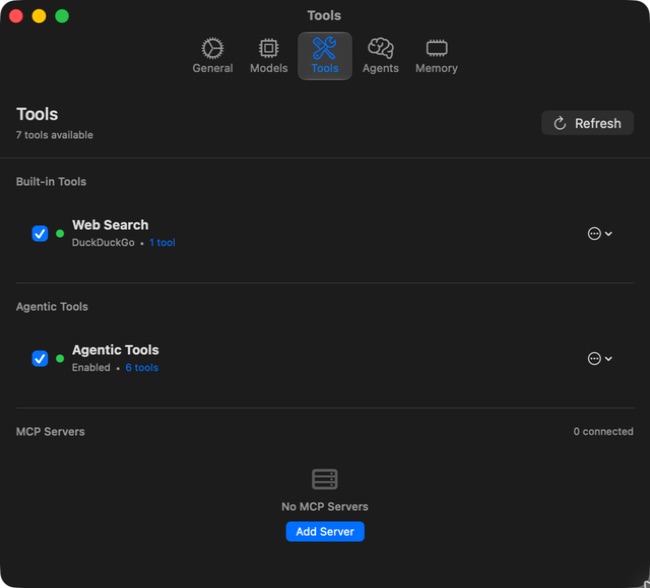The height and width of the screenshot is (588, 650).
Task: Switch to the Models tab
Action: coord(269,56)
